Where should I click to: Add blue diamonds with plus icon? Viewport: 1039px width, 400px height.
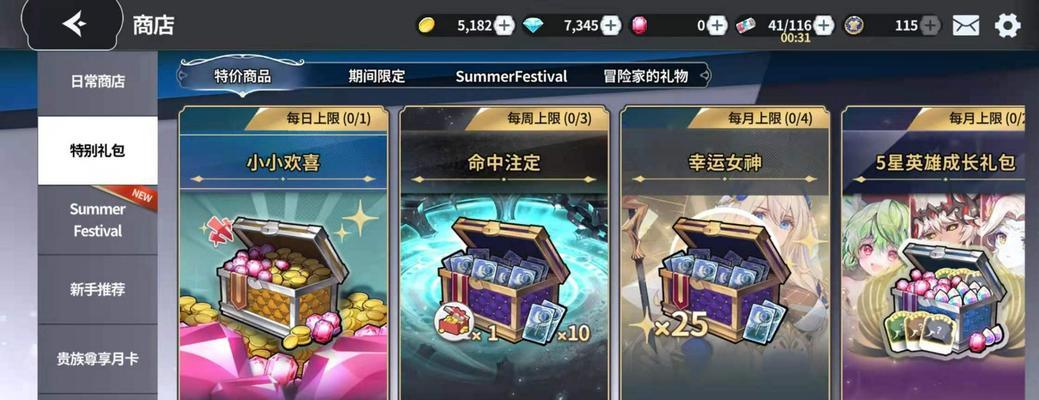[x=611, y=26]
